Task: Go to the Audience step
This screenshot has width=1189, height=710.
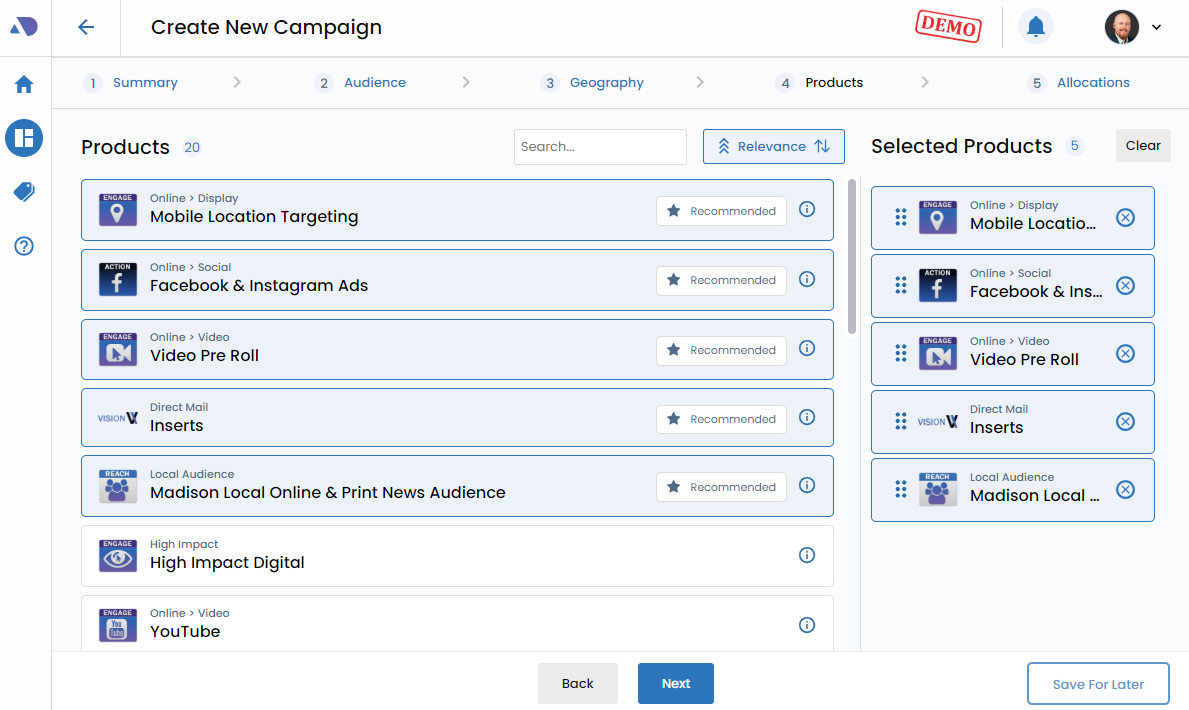Action: tap(374, 83)
